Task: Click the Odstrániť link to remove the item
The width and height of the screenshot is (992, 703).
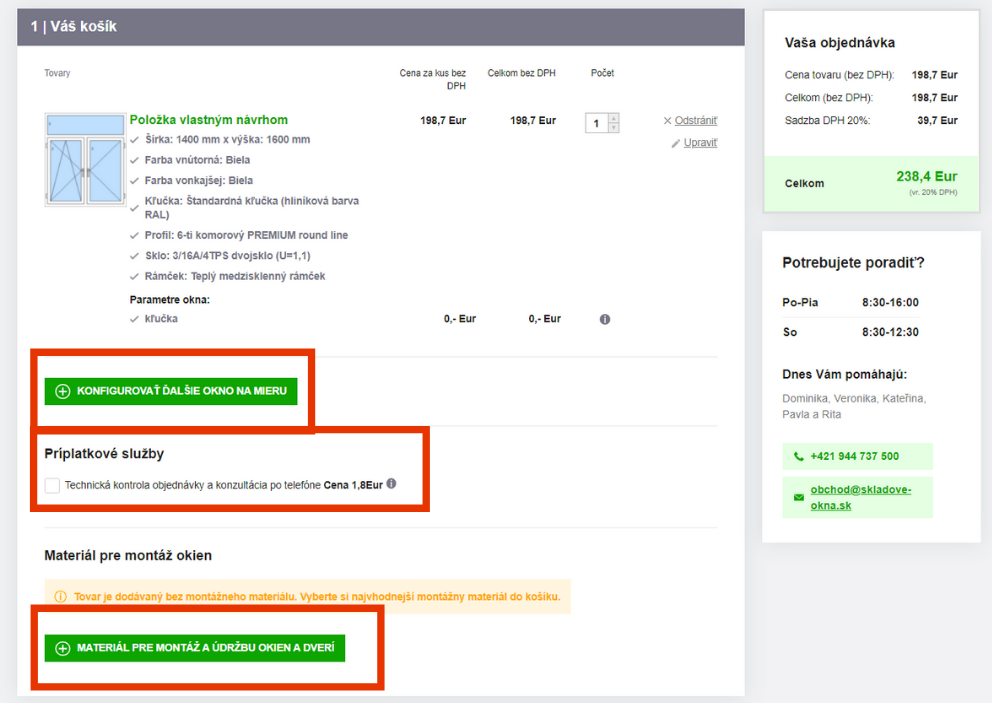Action: click(x=696, y=121)
